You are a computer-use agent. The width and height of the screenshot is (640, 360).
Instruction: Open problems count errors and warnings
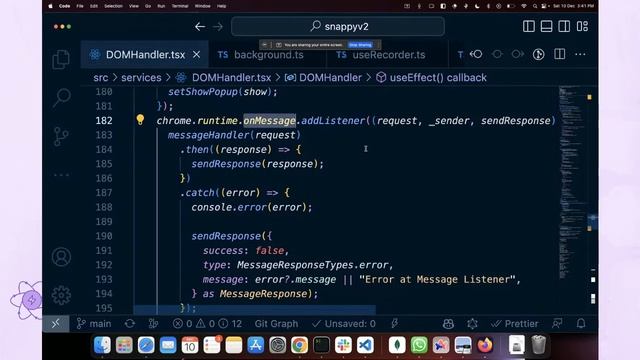[x=207, y=324]
